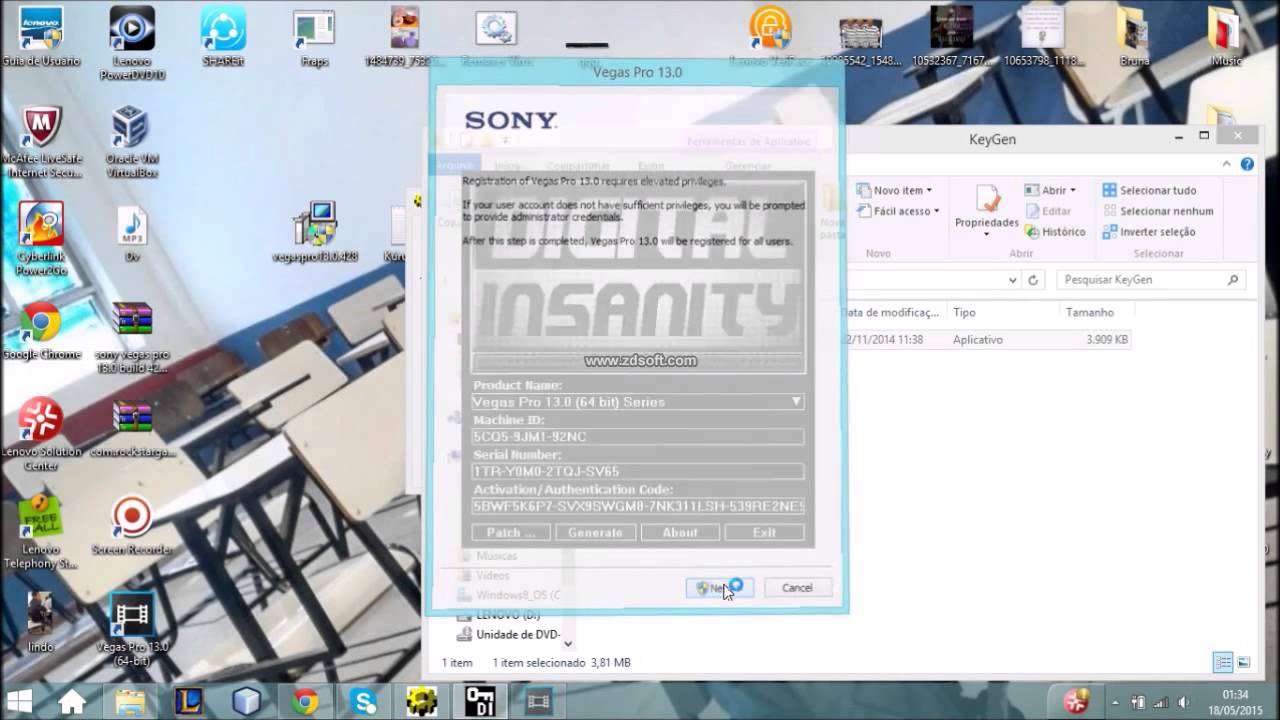Open the Fraps desktop shortcut

tap(314, 37)
